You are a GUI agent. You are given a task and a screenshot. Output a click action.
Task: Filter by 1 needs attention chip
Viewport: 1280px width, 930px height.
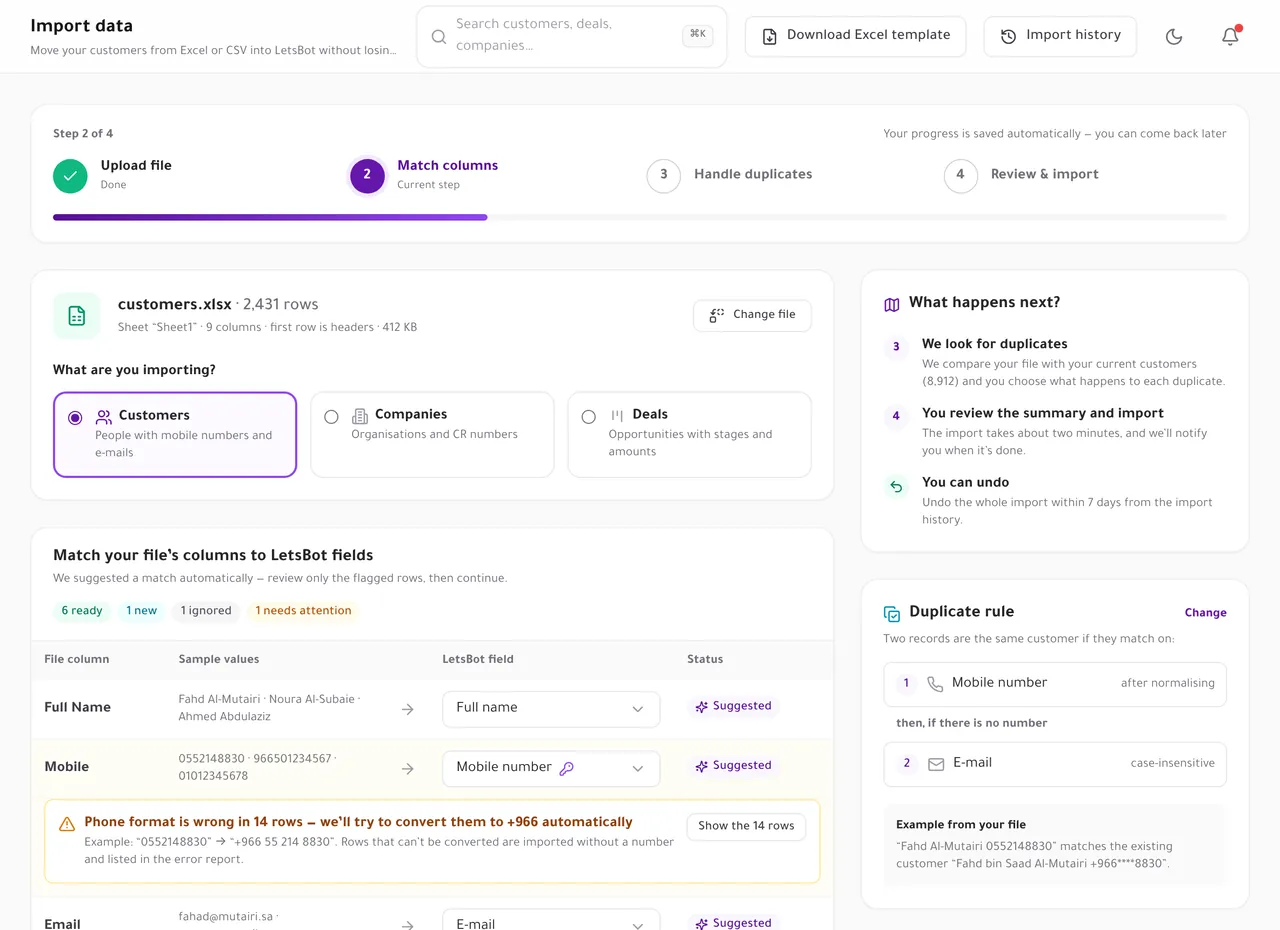303,611
